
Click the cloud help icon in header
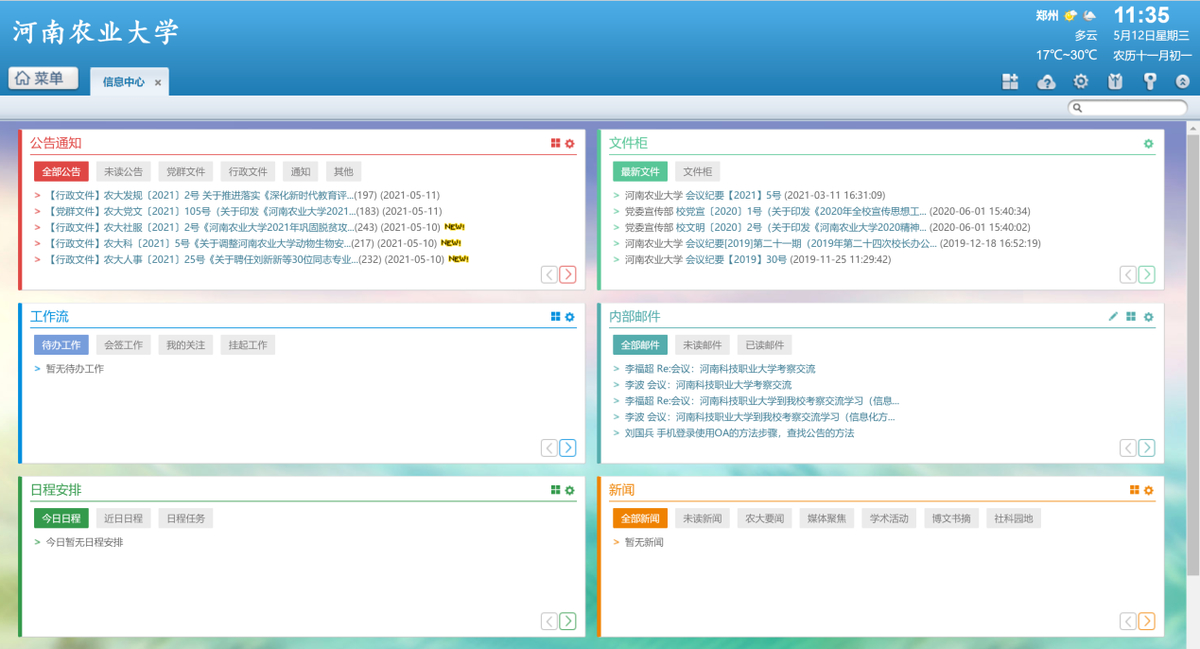(x=1046, y=82)
